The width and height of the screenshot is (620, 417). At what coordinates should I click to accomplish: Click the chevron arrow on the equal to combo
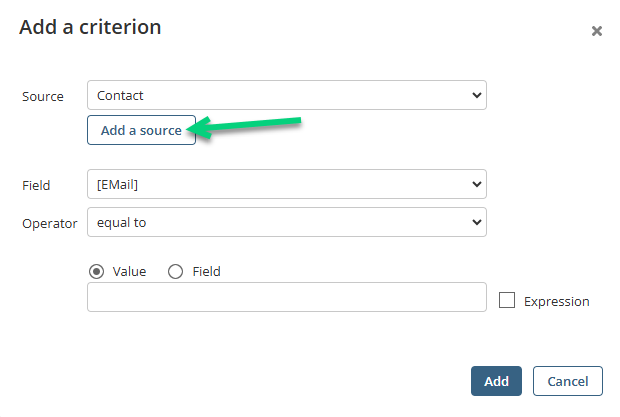pyautogui.click(x=477, y=222)
